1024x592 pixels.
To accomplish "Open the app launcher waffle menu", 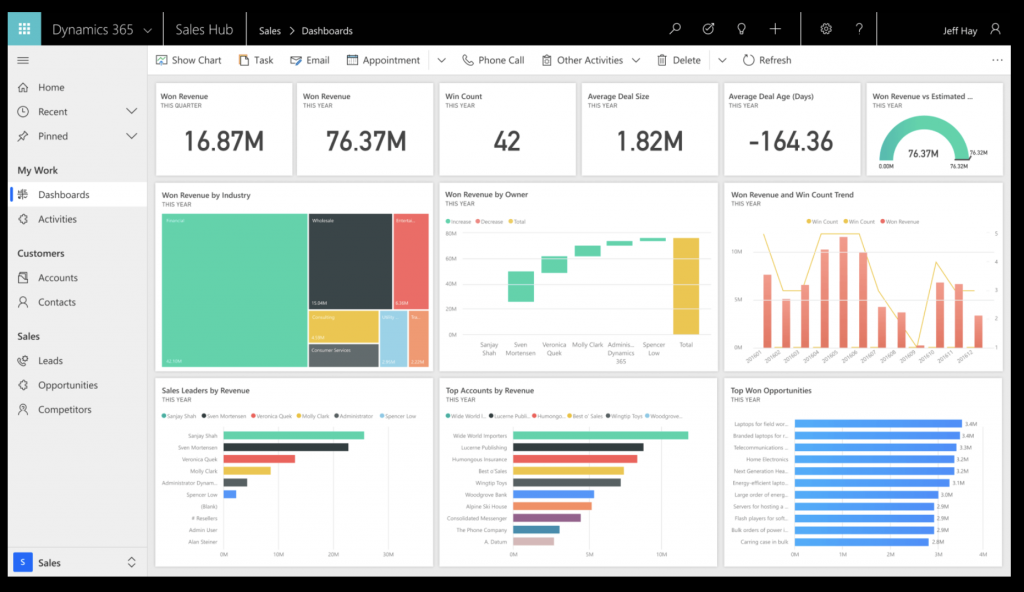I will (24, 29).
